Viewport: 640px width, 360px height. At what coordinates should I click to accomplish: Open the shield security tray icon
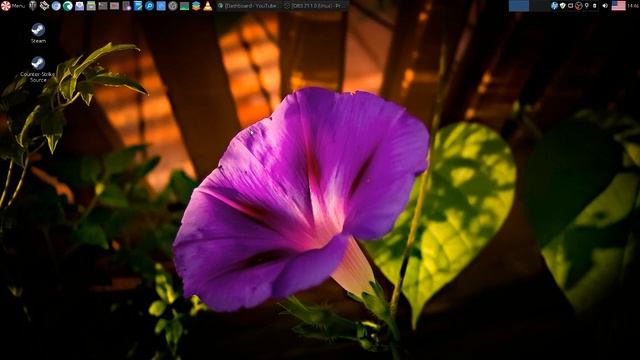click(x=562, y=6)
